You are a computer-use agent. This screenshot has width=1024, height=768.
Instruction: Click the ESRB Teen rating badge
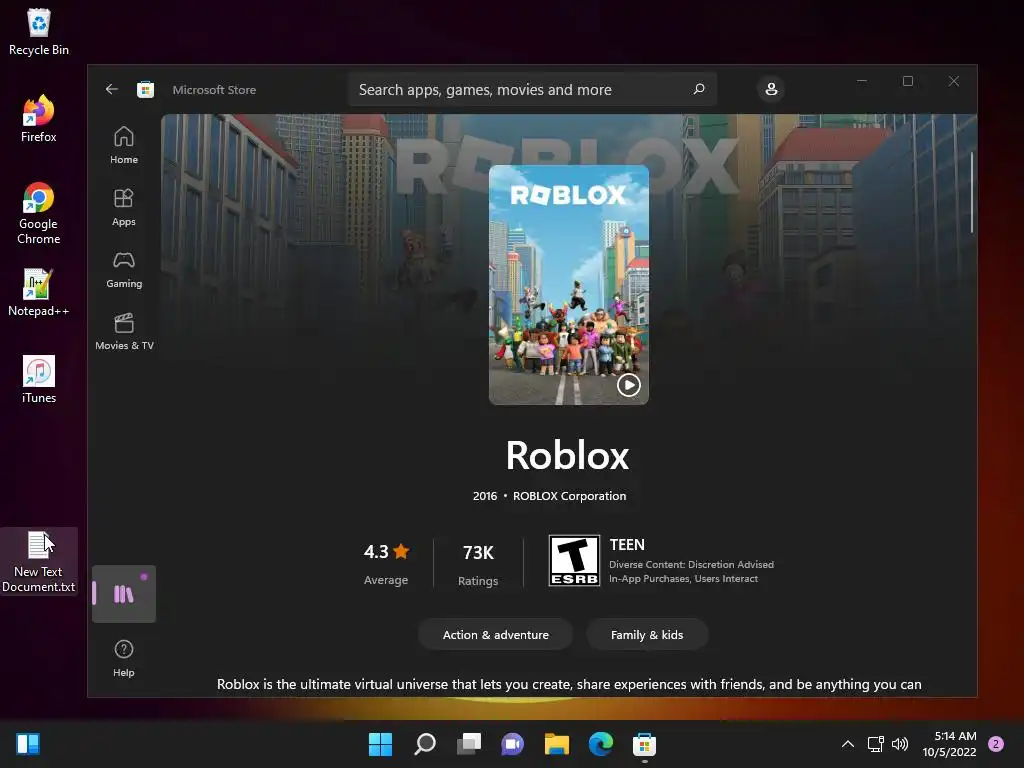(x=574, y=560)
